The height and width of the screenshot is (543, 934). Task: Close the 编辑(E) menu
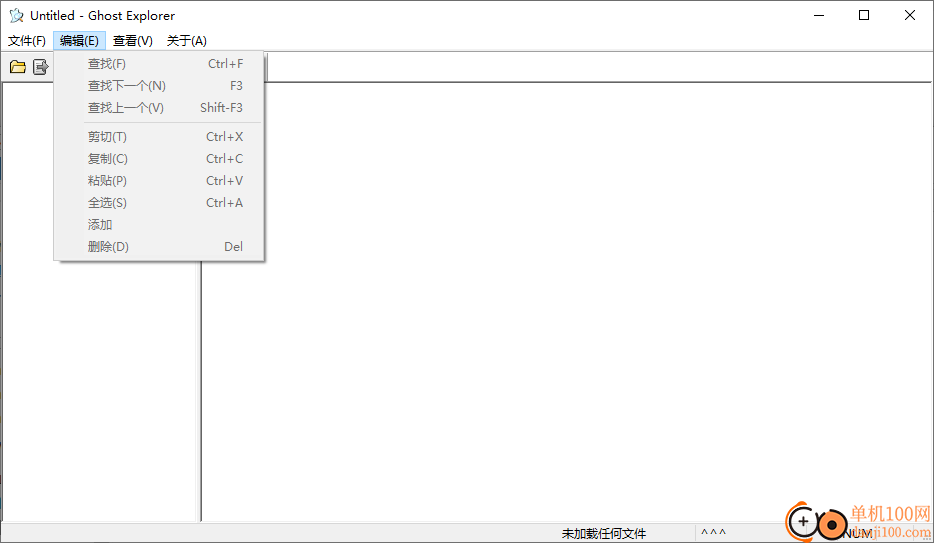coord(79,40)
